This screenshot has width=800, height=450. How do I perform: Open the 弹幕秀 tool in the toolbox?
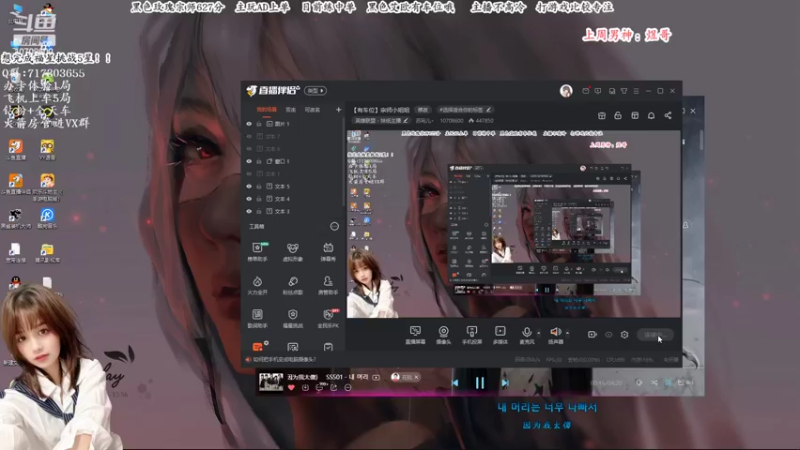point(328,252)
